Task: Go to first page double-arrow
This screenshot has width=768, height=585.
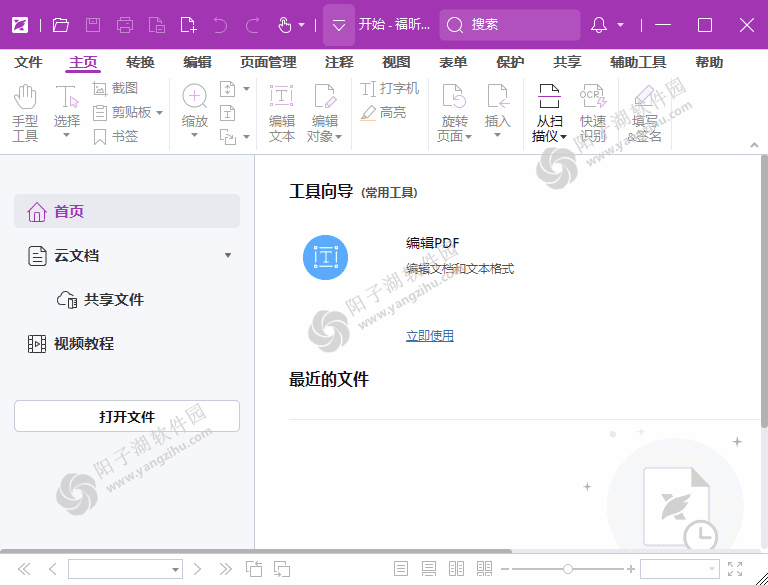Action: [x=24, y=569]
